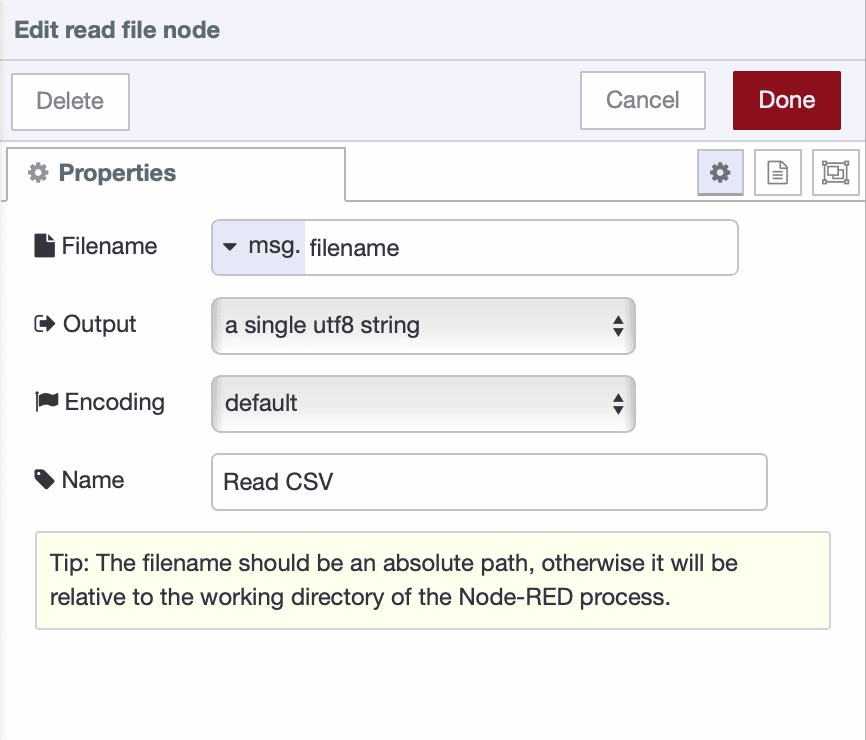The height and width of the screenshot is (740, 866).
Task: Cancel editing the read file node
Action: 642,100
